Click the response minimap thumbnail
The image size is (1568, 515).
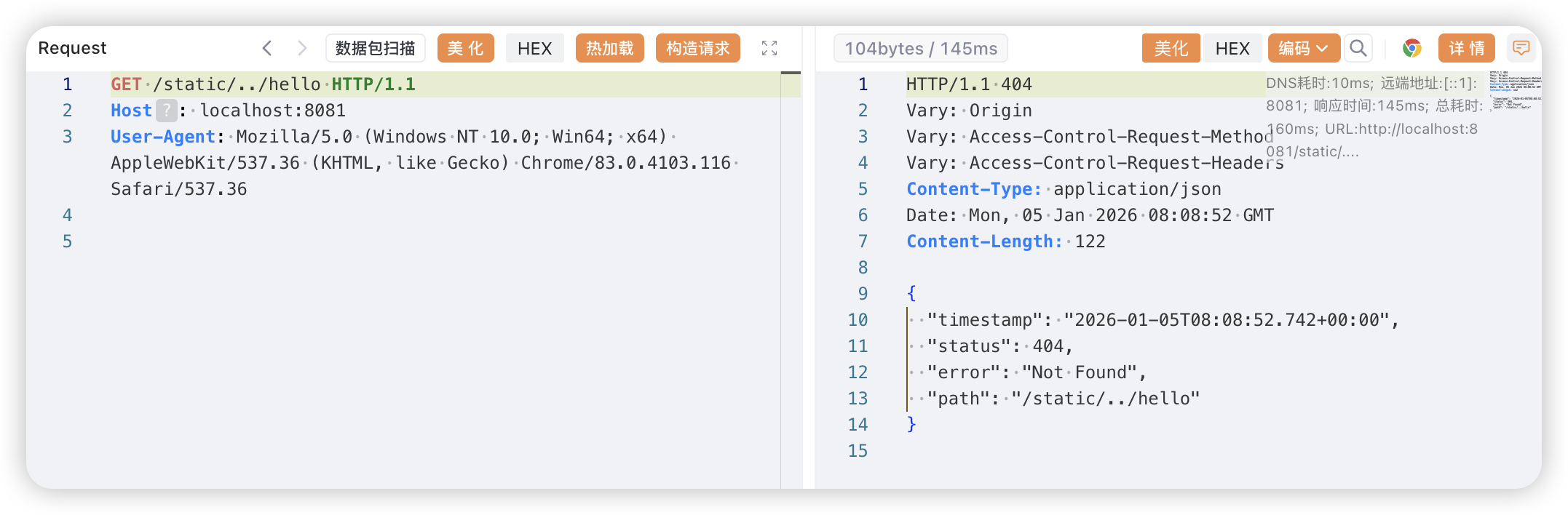pyautogui.click(x=1515, y=90)
